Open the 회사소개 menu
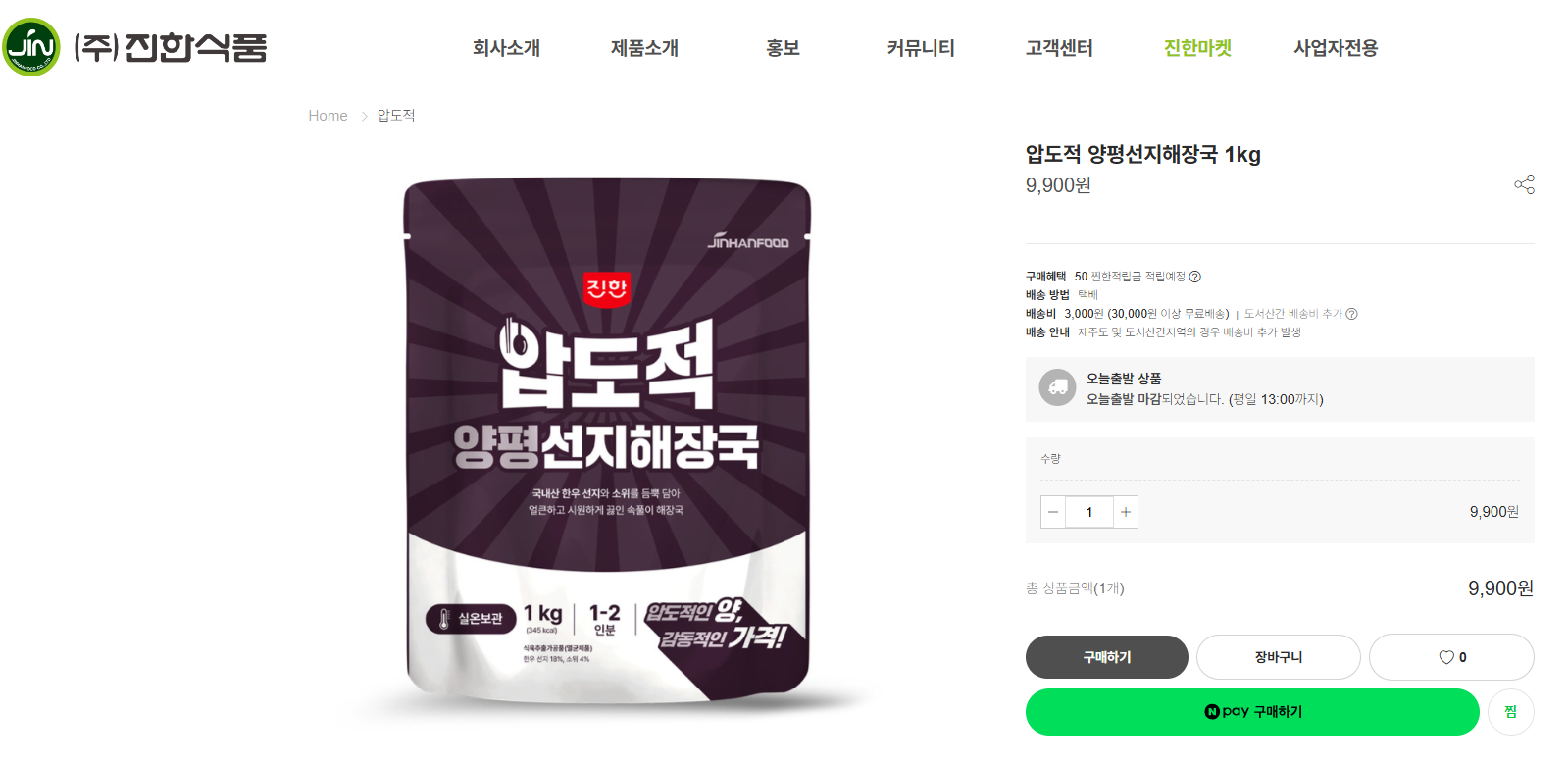This screenshot has width=1568, height=764. point(506,48)
